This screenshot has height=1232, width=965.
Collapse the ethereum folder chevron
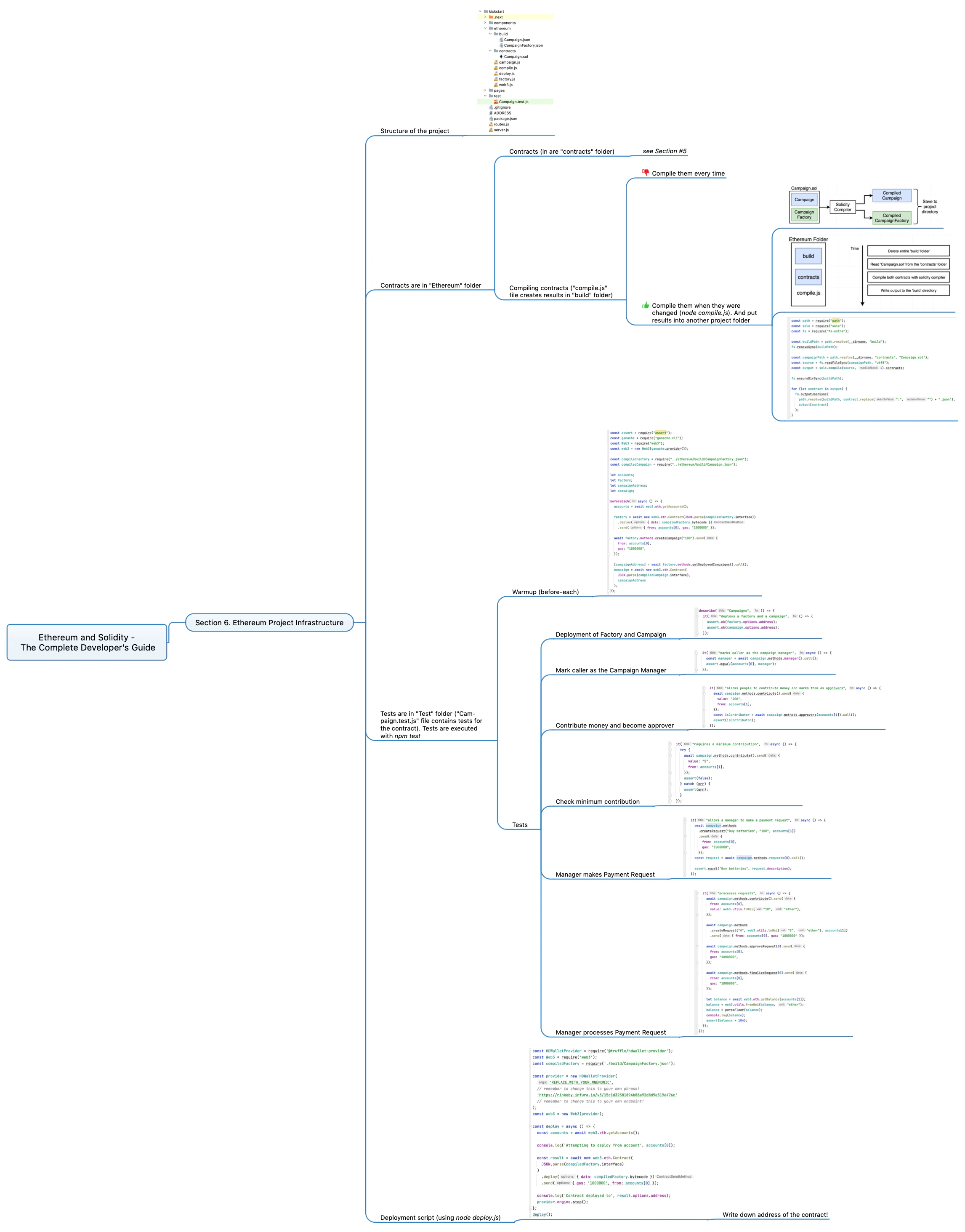point(485,28)
